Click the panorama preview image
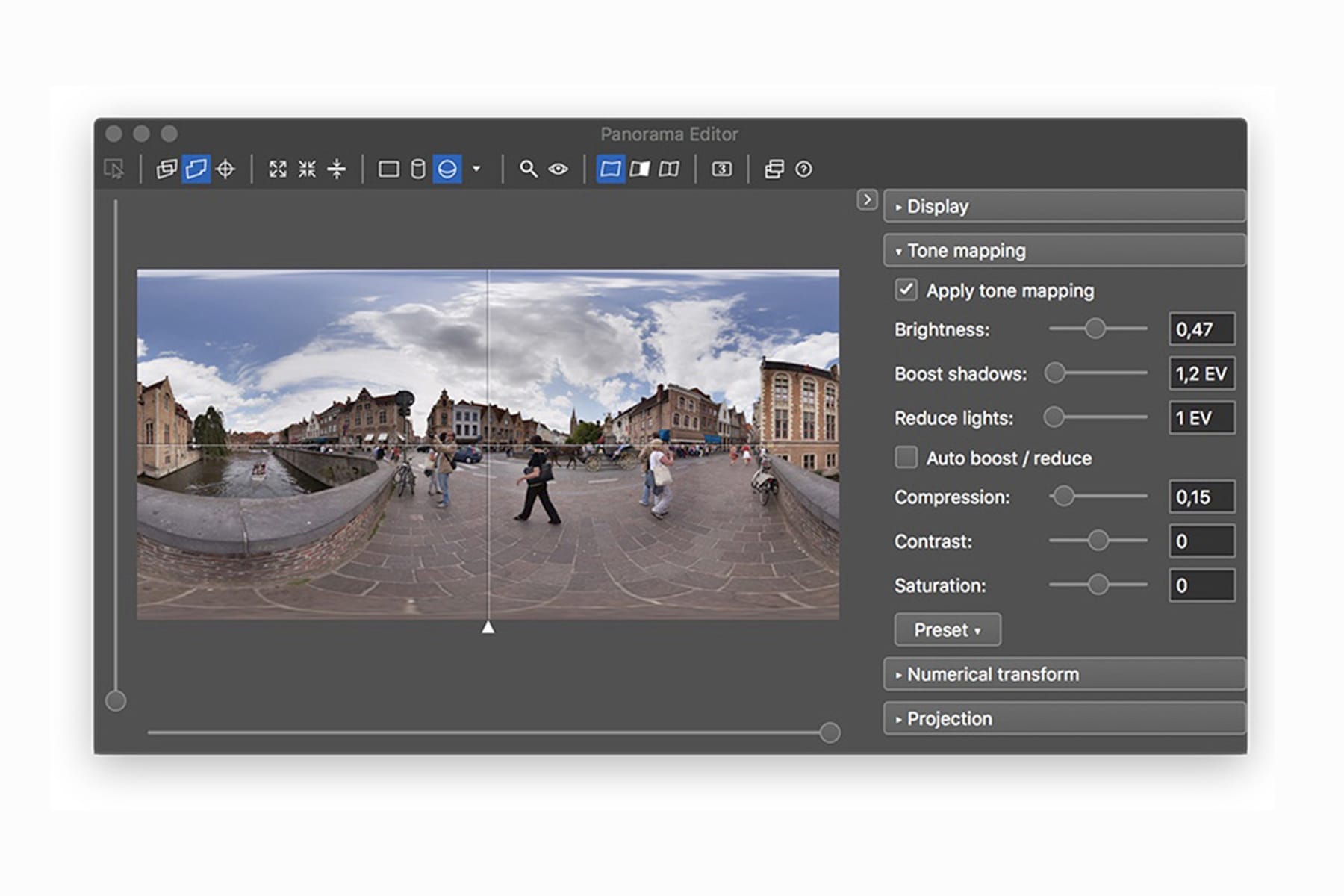This screenshot has height=896, width=1344. click(x=488, y=444)
